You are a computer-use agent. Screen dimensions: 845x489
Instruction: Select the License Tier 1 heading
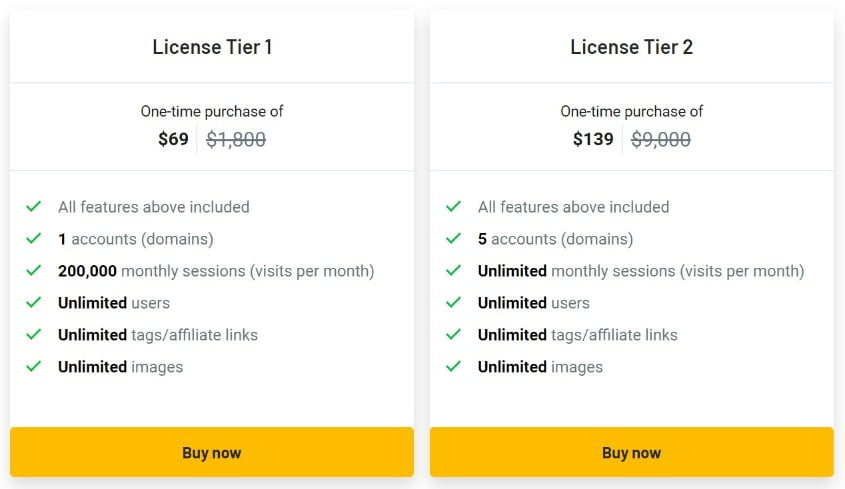click(x=212, y=47)
